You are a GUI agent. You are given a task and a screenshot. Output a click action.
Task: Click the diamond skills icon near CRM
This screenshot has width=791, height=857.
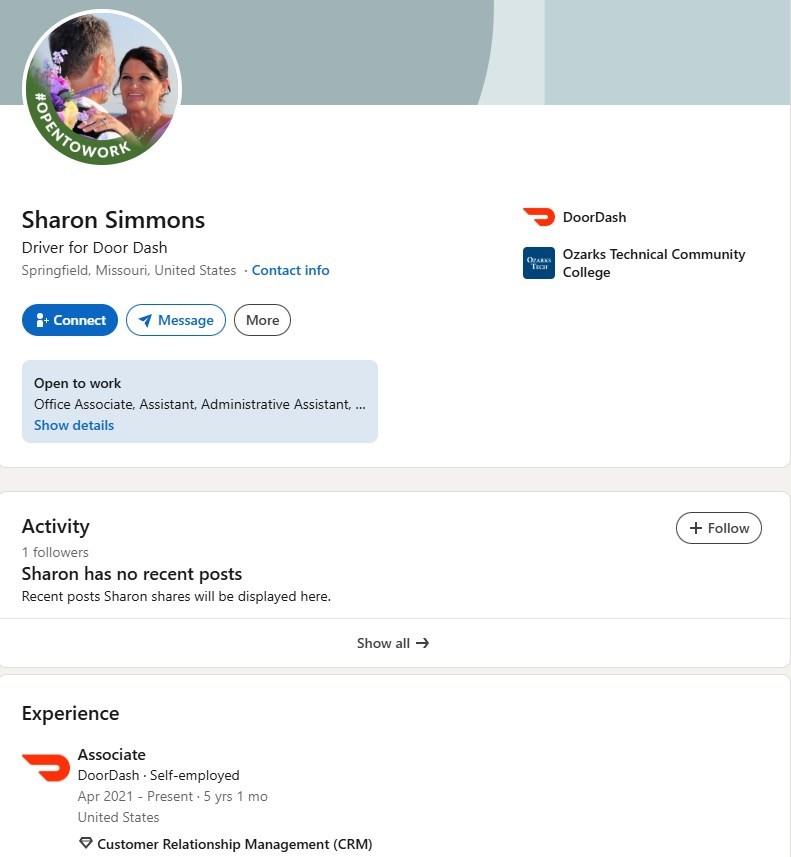click(85, 844)
